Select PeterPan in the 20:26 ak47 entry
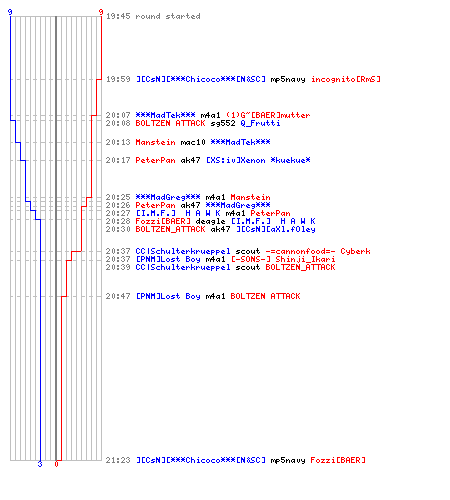This screenshot has height=500, width=450. (155, 205)
